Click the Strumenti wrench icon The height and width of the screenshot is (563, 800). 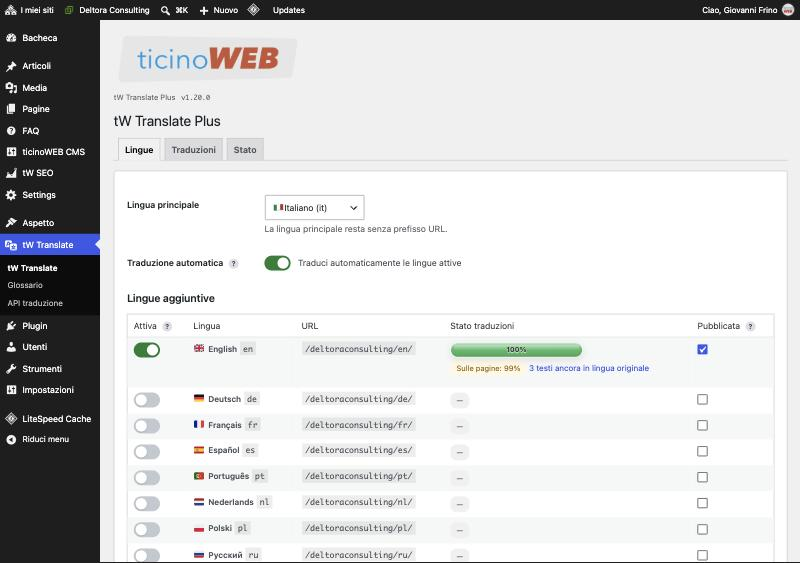[11, 369]
